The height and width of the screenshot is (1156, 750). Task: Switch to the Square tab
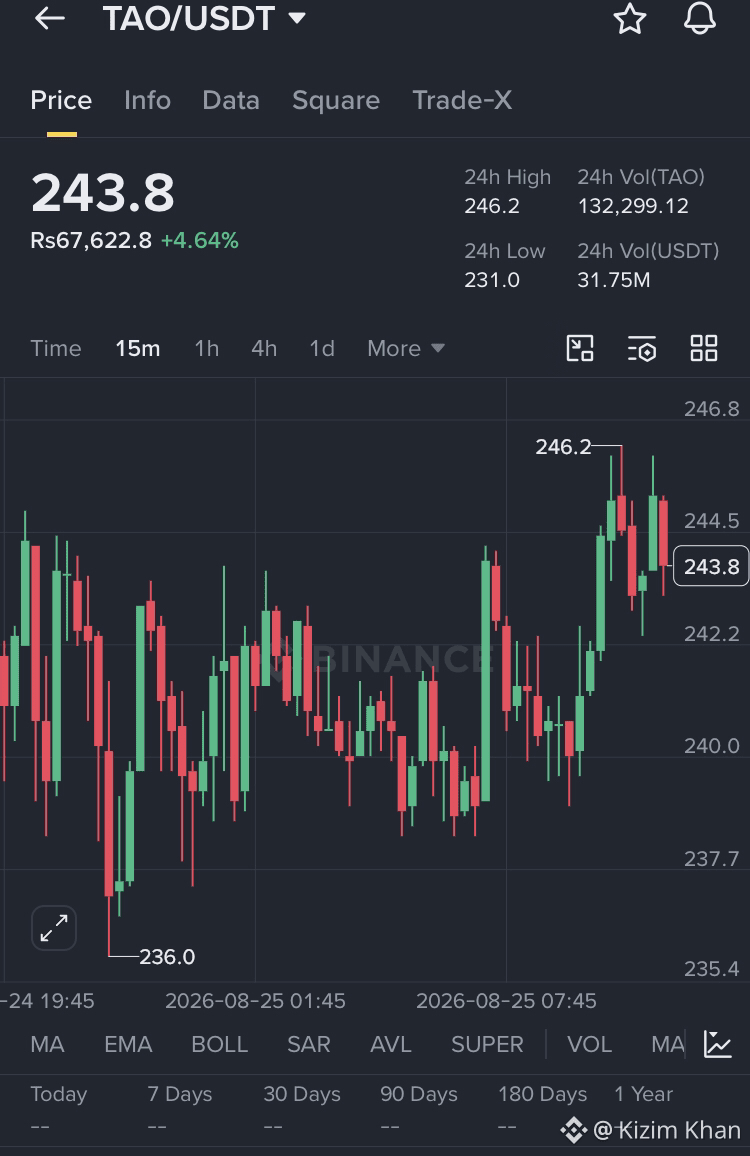pos(336,100)
